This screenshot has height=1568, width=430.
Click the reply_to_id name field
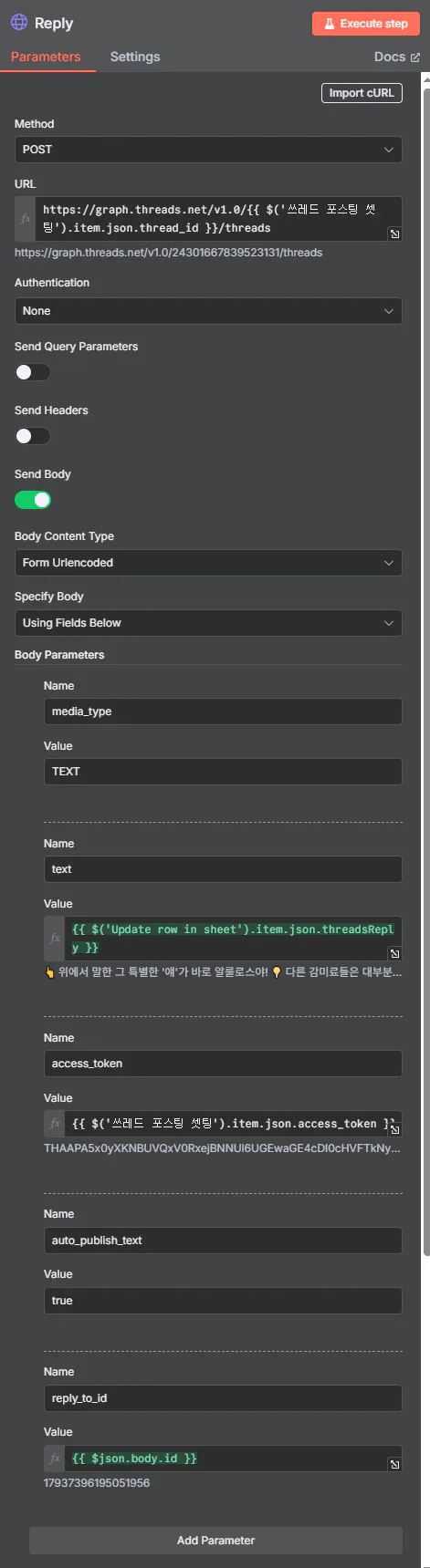[x=223, y=1398]
